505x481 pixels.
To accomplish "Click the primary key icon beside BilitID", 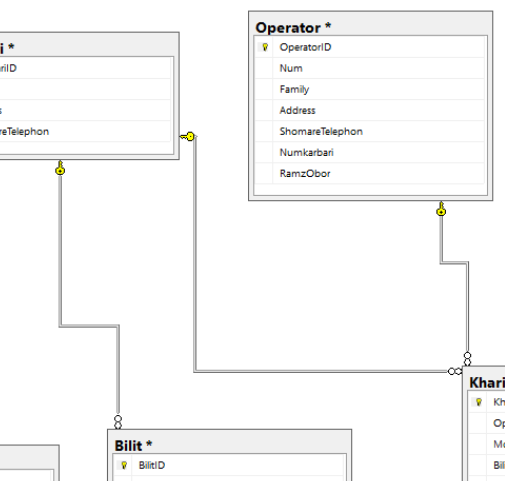I will pos(124,465).
